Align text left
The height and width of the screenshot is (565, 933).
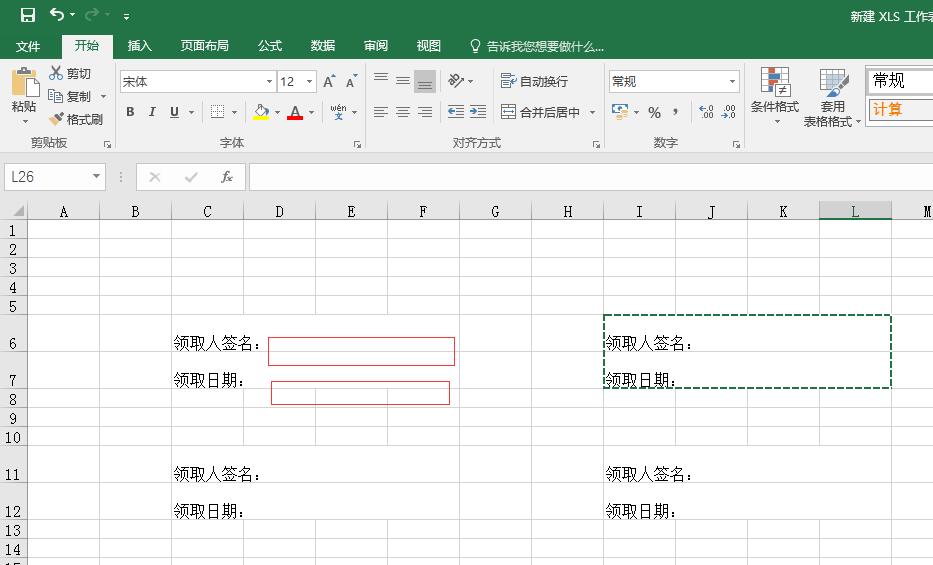(381, 112)
